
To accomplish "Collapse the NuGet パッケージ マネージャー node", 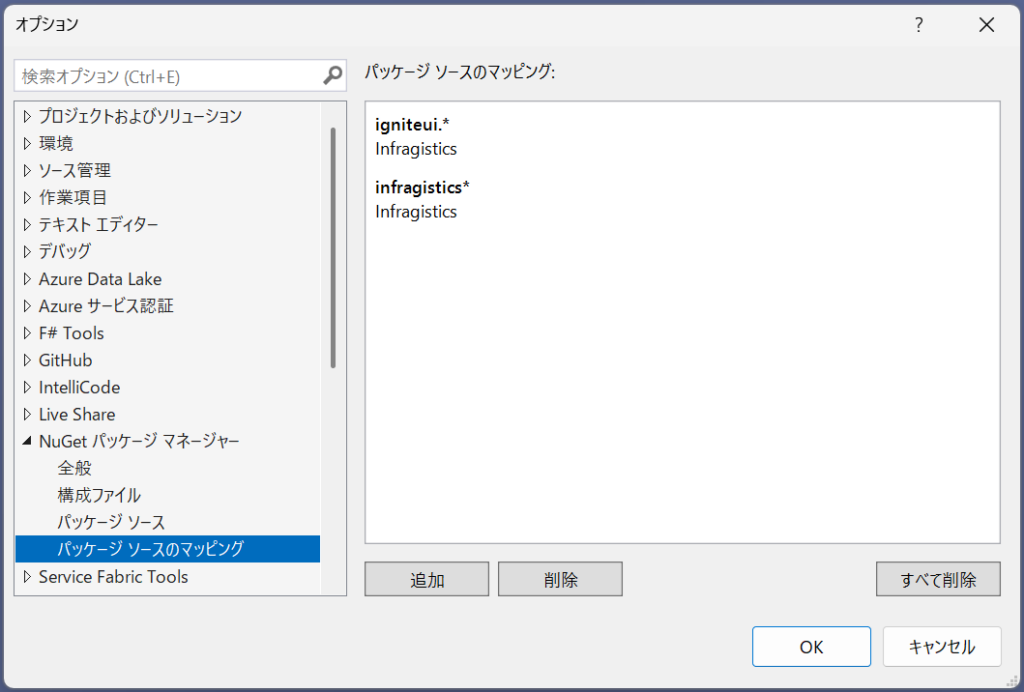I will (27, 441).
